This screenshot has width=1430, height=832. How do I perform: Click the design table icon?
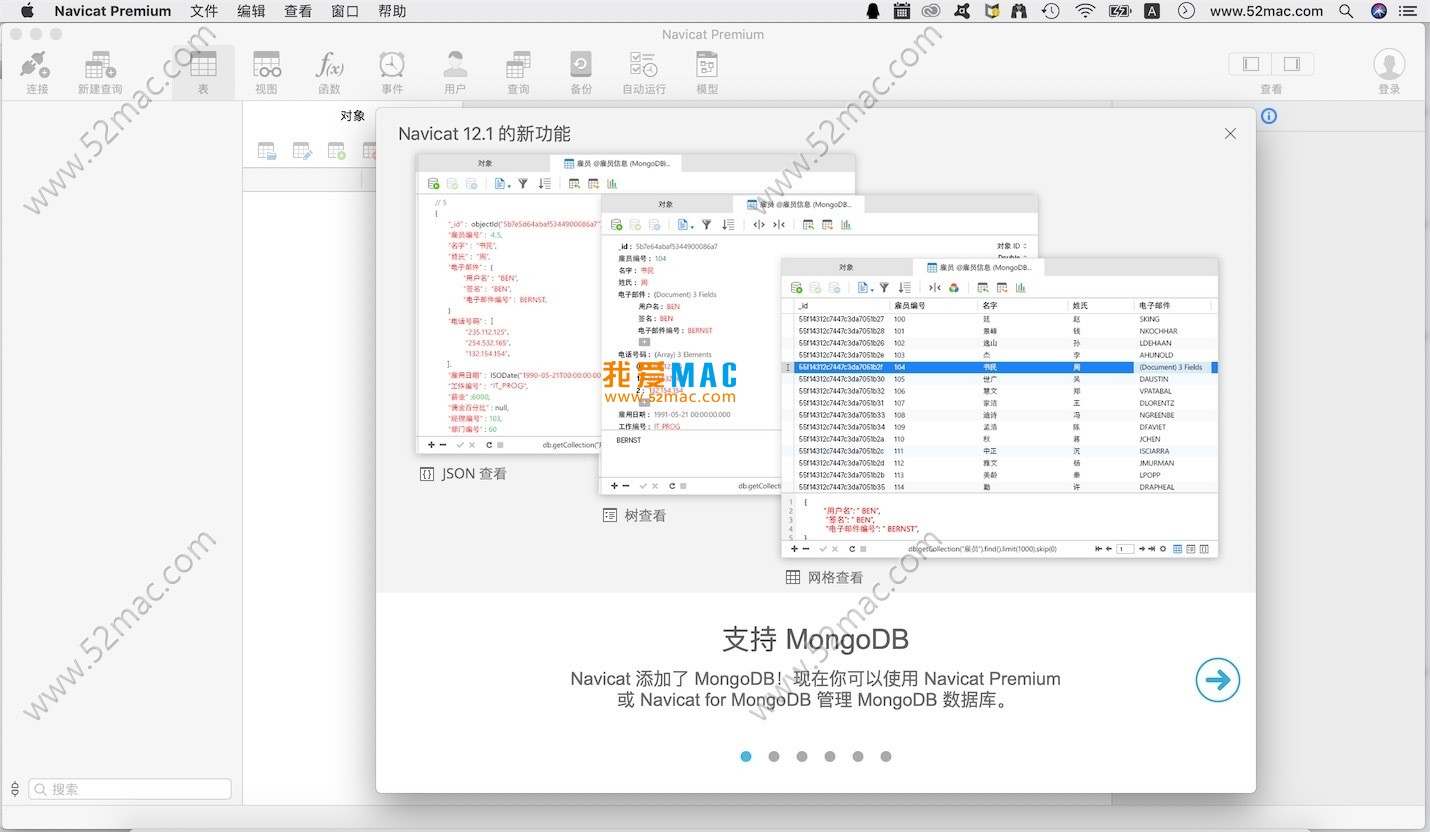tap(302, 151)
